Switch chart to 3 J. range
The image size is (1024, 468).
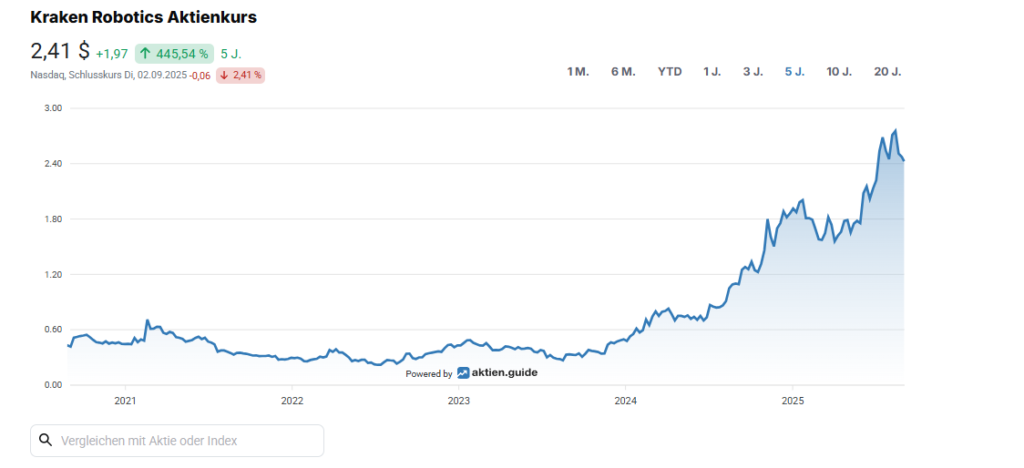tap(752, 71)
